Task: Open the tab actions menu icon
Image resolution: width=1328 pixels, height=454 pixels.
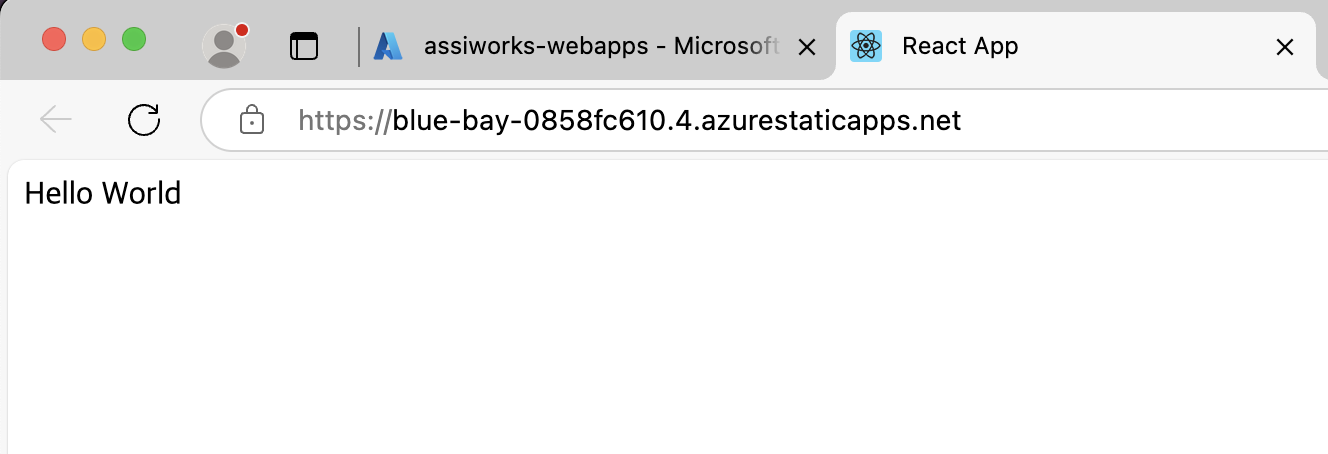Action: point(304,46)
